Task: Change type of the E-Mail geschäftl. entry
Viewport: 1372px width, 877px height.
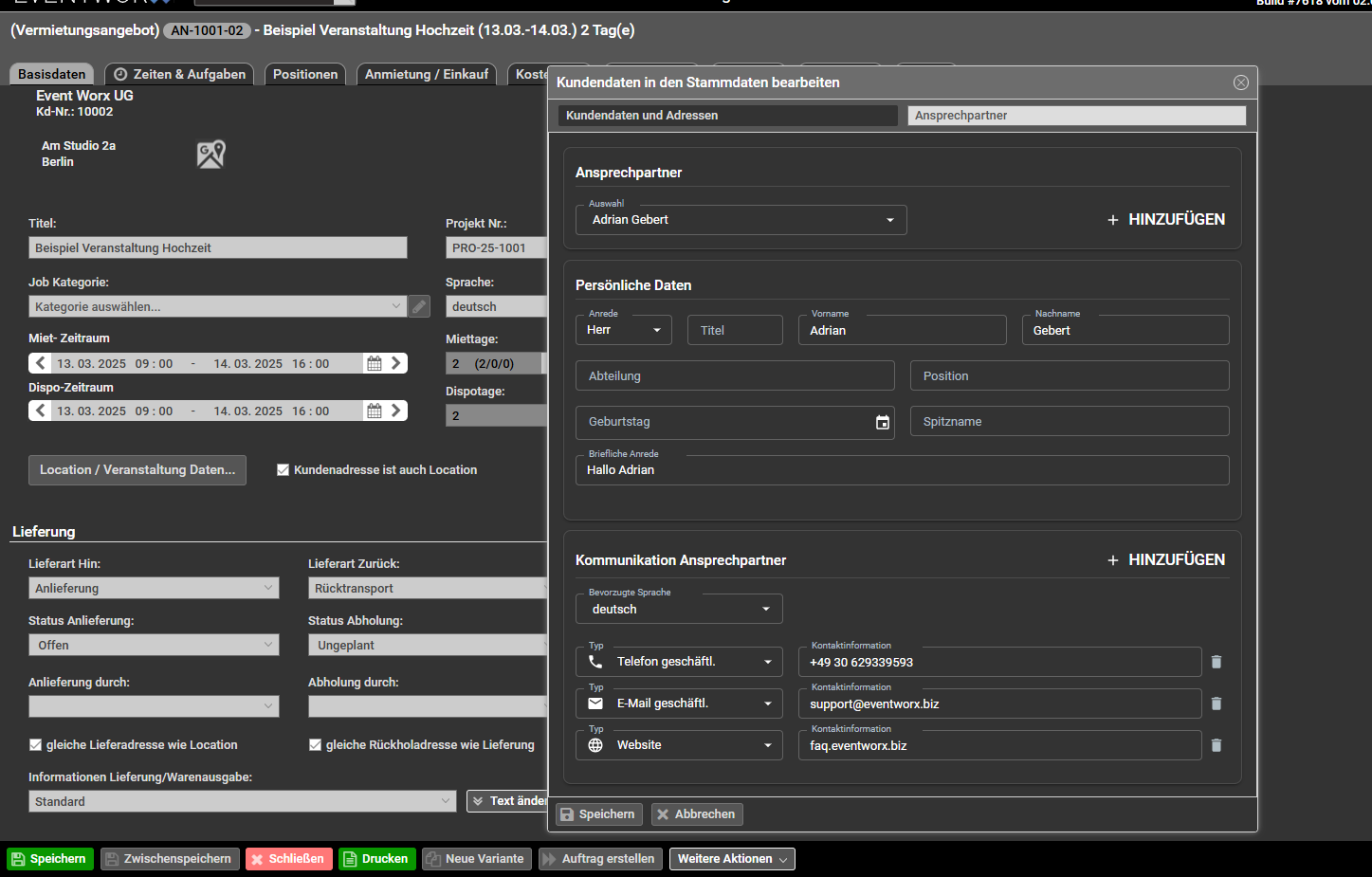Action: 679,703
